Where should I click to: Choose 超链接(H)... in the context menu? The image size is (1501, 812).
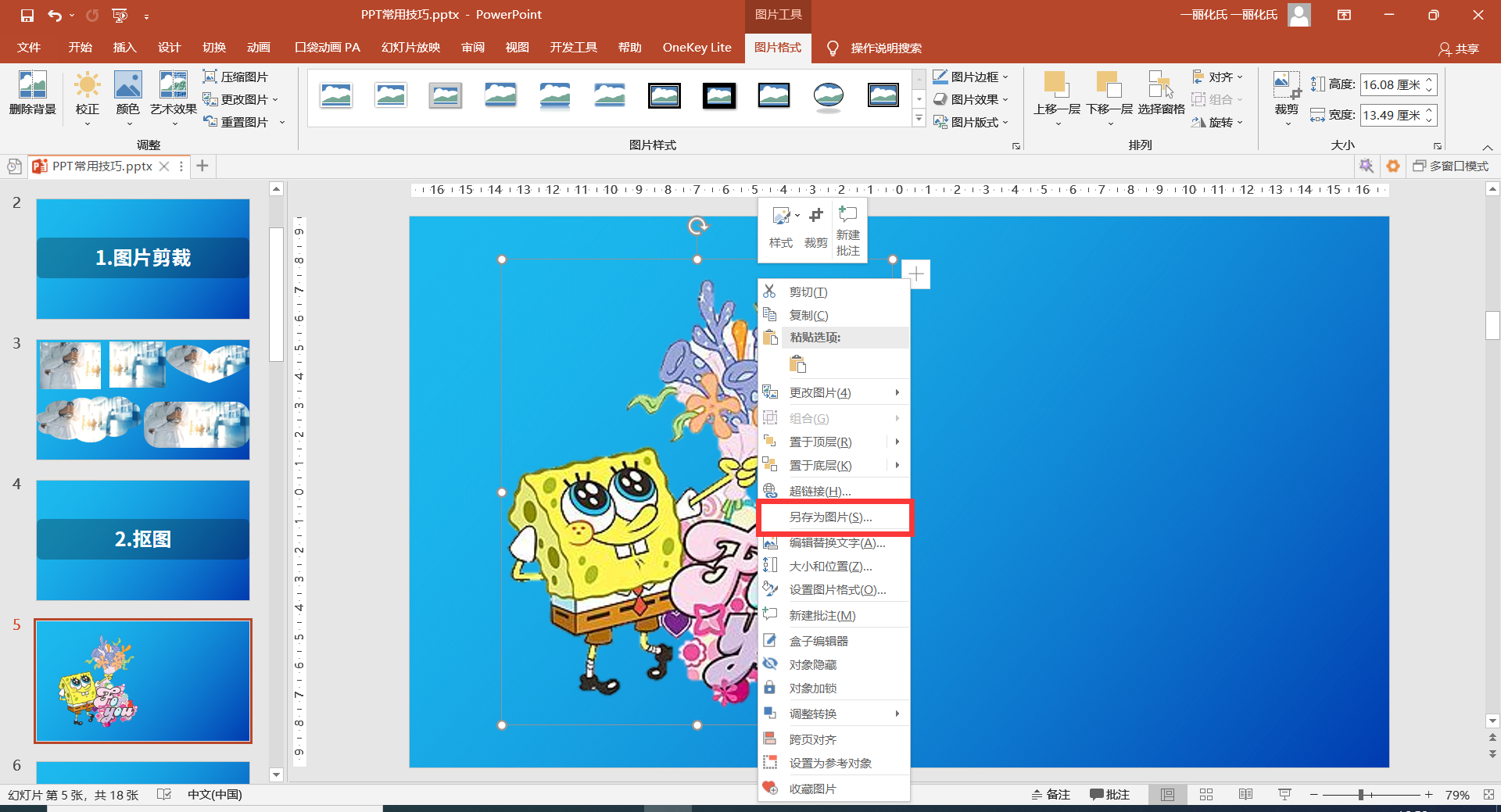click(833, 491)
